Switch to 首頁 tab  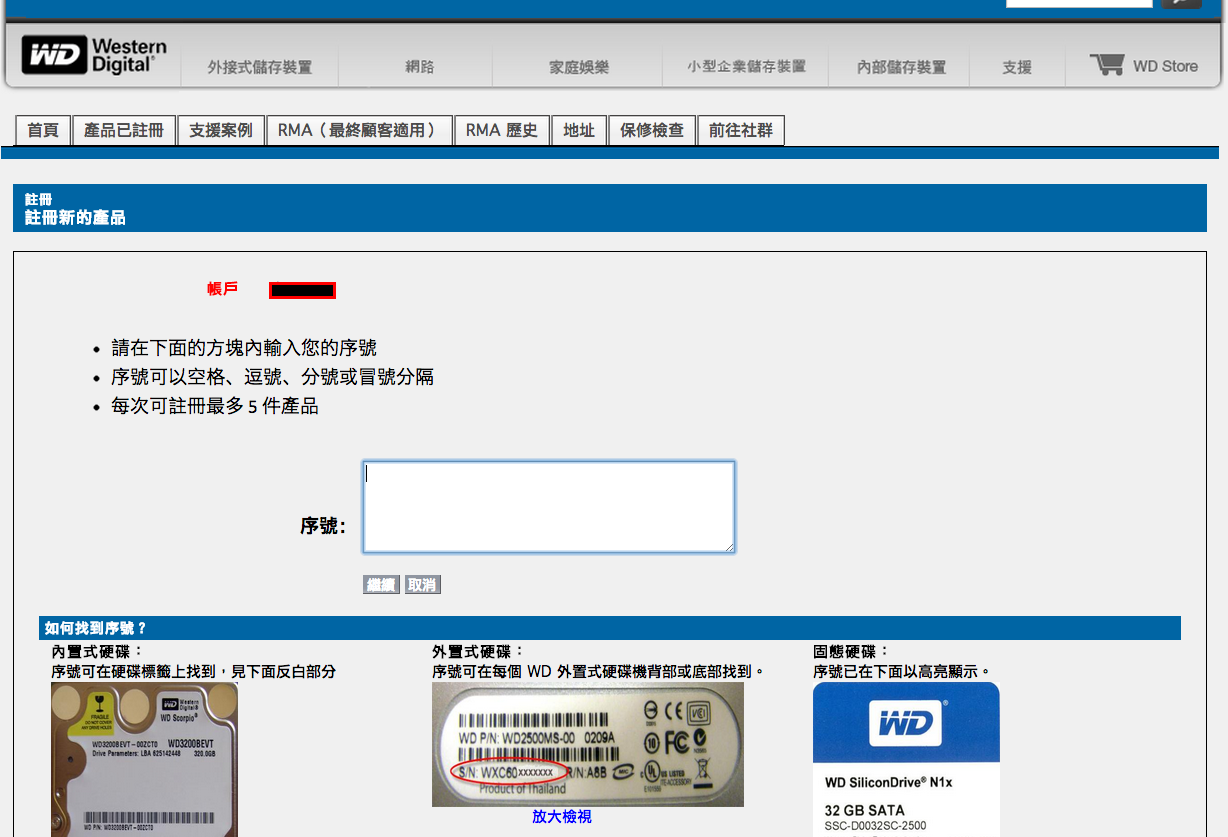(x=43, y=130)
